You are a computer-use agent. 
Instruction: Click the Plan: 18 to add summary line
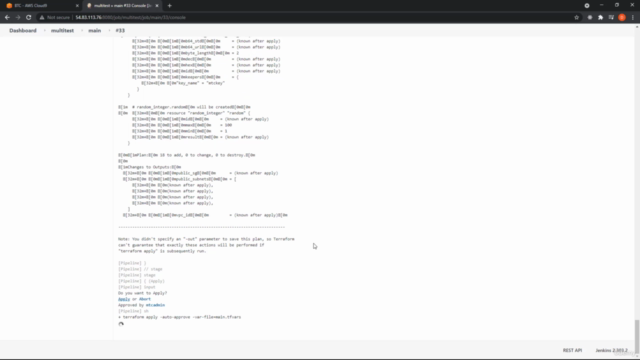pyautogui.click(x=187, y=155)
